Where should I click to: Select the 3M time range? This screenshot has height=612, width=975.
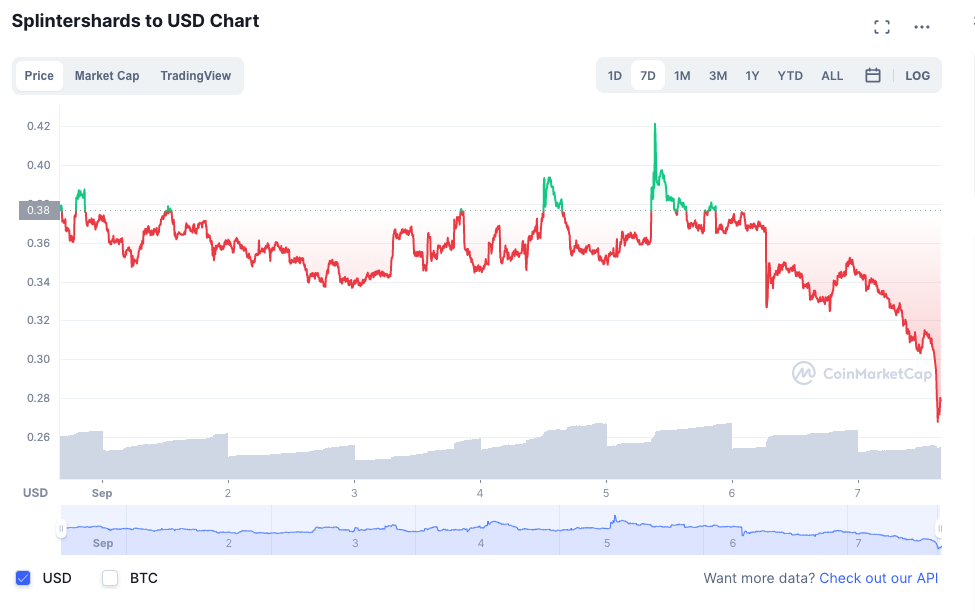coord(718,76)
